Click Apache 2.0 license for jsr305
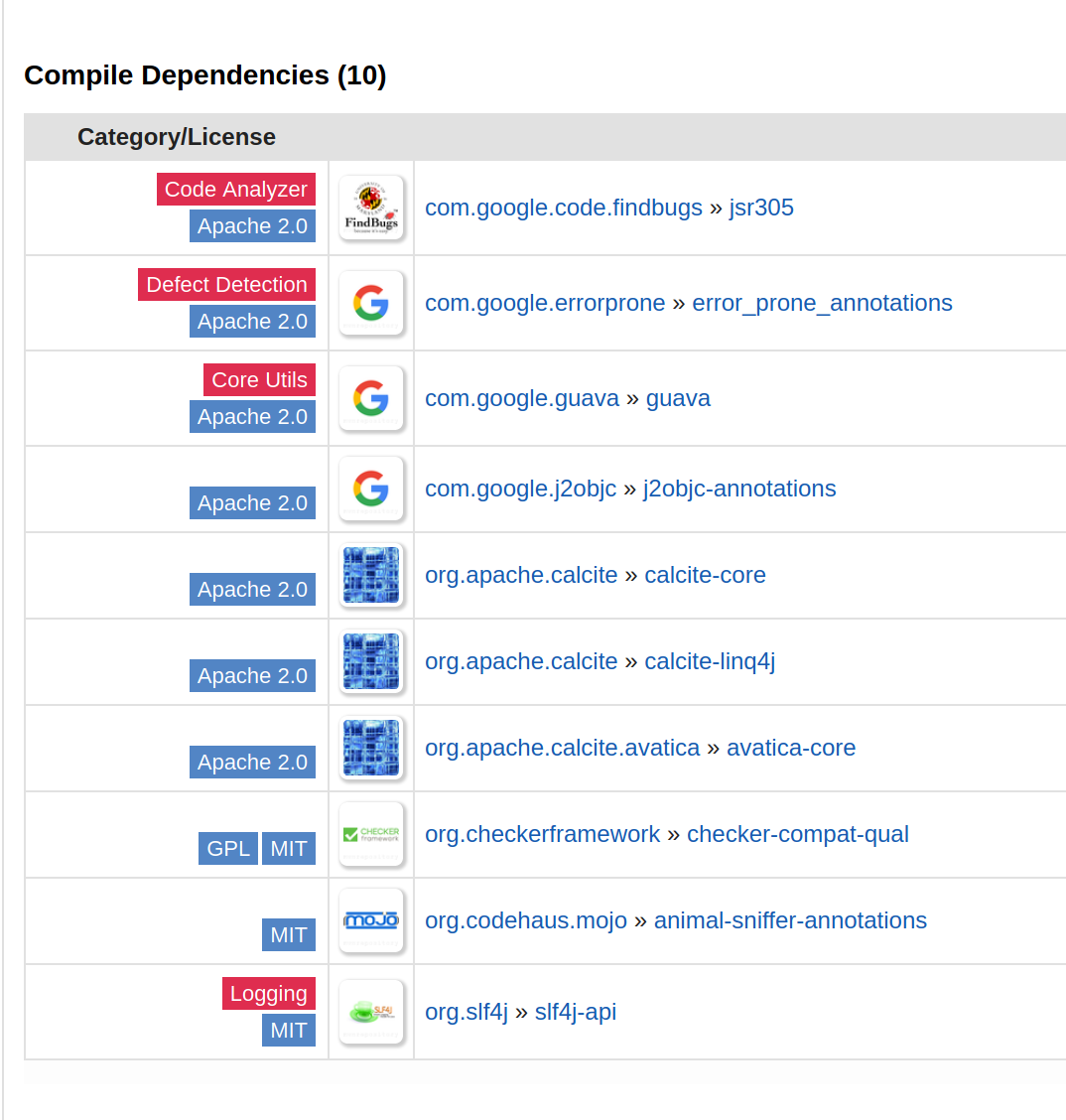The height and width of the screenshot is (1120, 1066). pos(253,225)
